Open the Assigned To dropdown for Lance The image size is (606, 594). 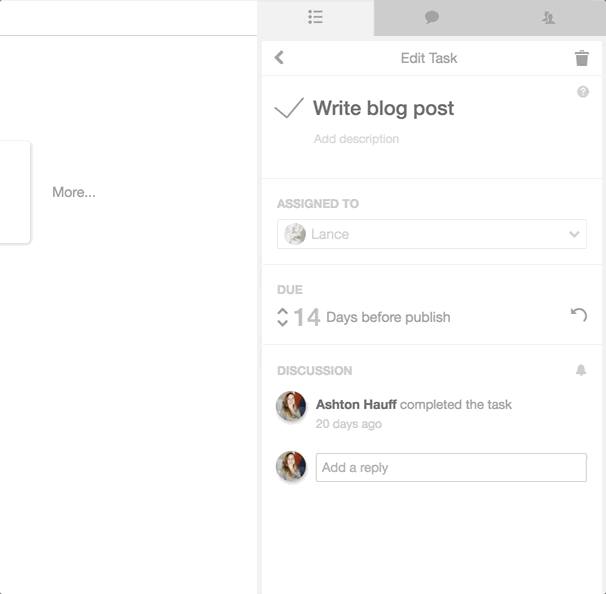(x=432, y=234)
